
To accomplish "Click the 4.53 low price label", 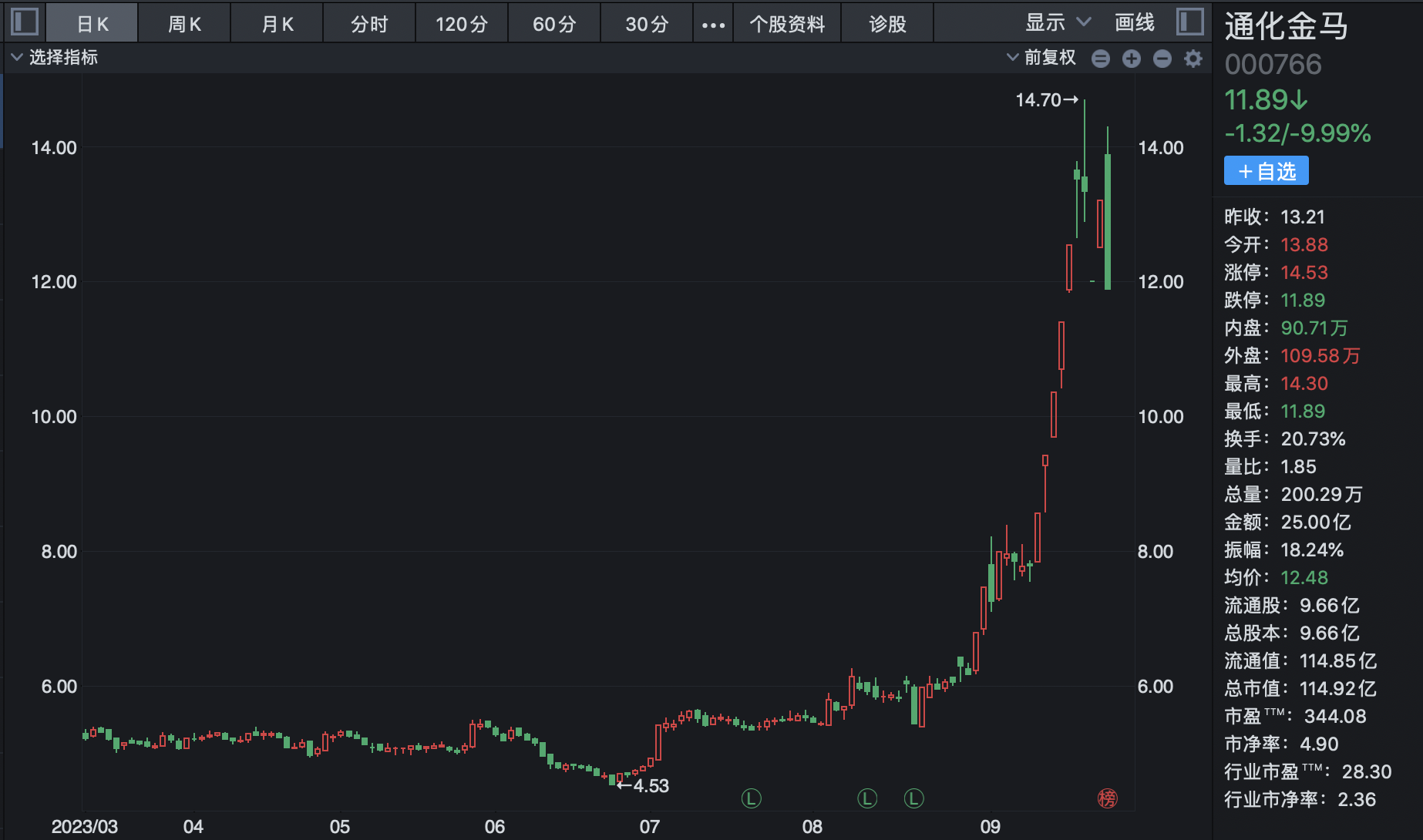I will pos(651,786).
